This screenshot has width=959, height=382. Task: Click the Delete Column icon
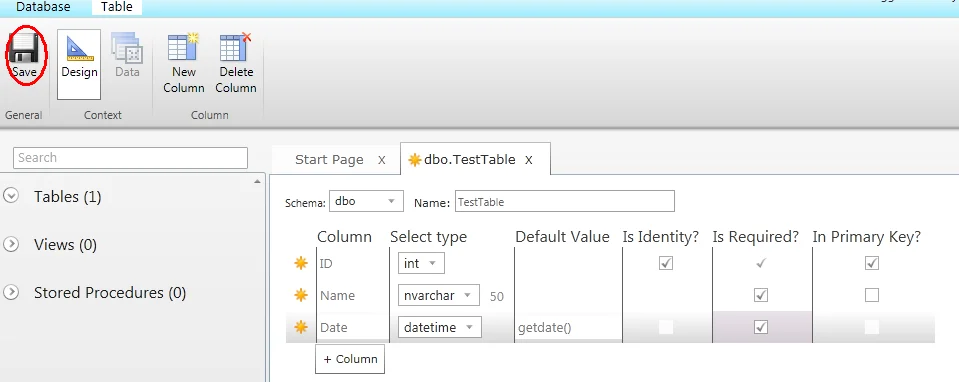(235, 47)
